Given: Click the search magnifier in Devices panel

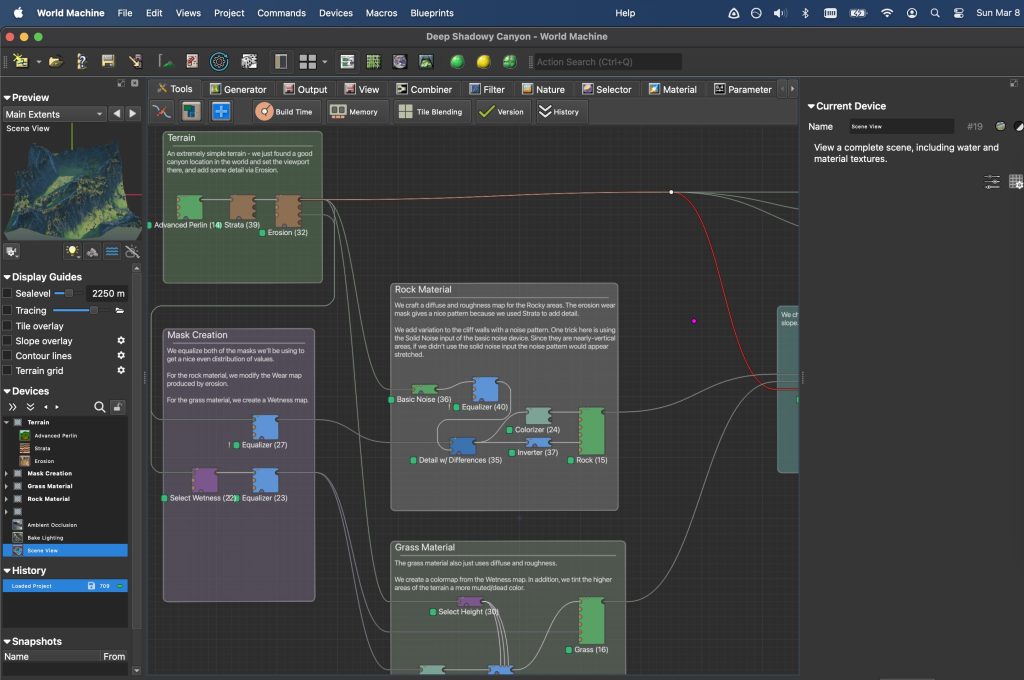Looking at the screenshot, I should coord(99,407).
